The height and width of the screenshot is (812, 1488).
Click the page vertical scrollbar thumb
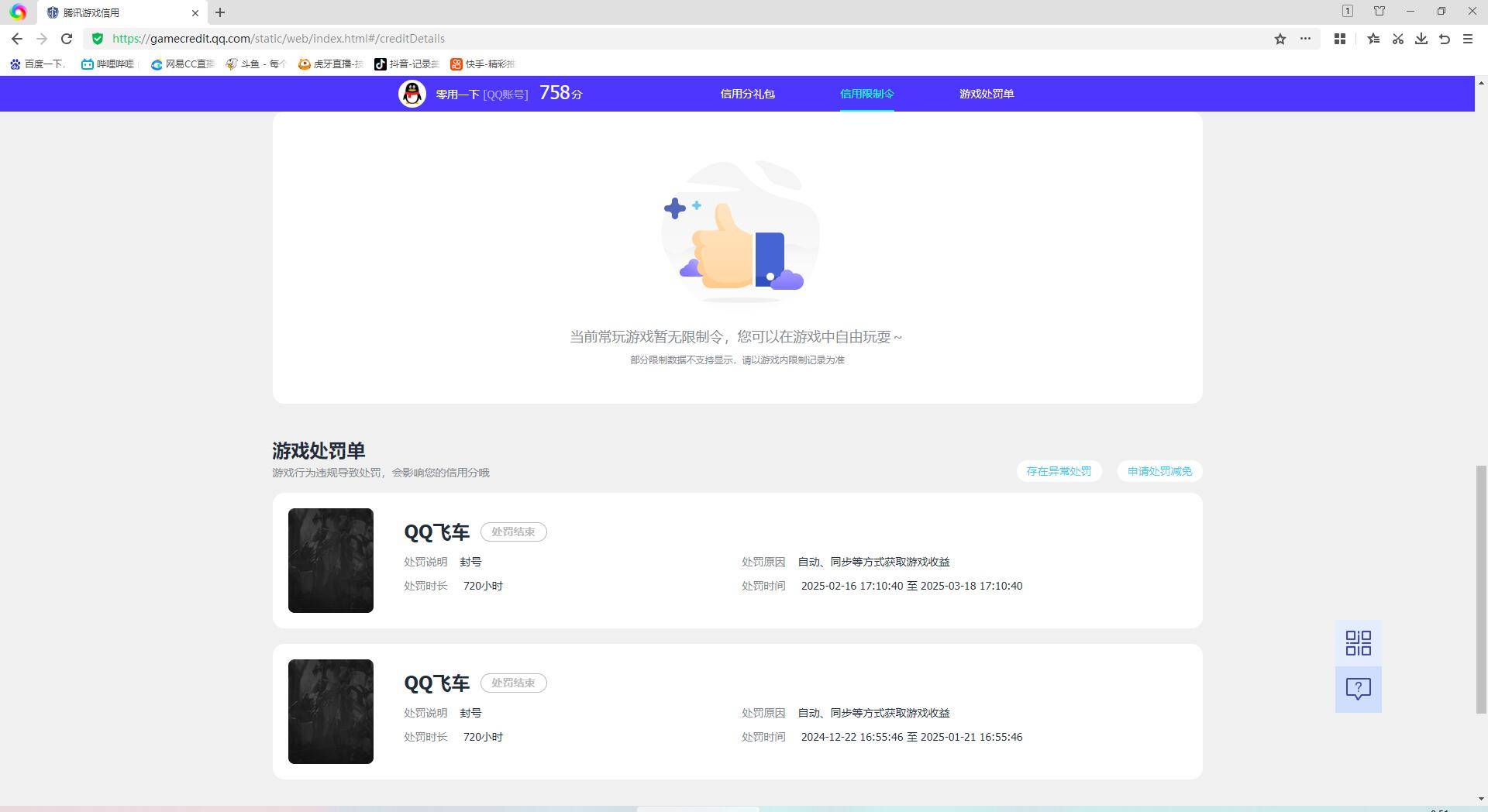(x=1481, y=589)
